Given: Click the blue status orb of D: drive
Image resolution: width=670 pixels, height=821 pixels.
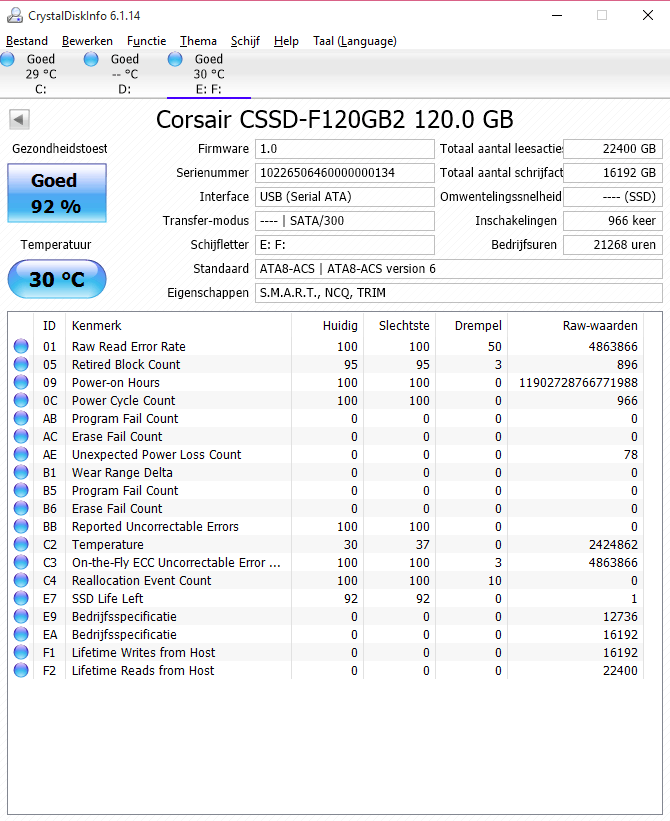Looking at the screenshot, I should coord(91,59).
